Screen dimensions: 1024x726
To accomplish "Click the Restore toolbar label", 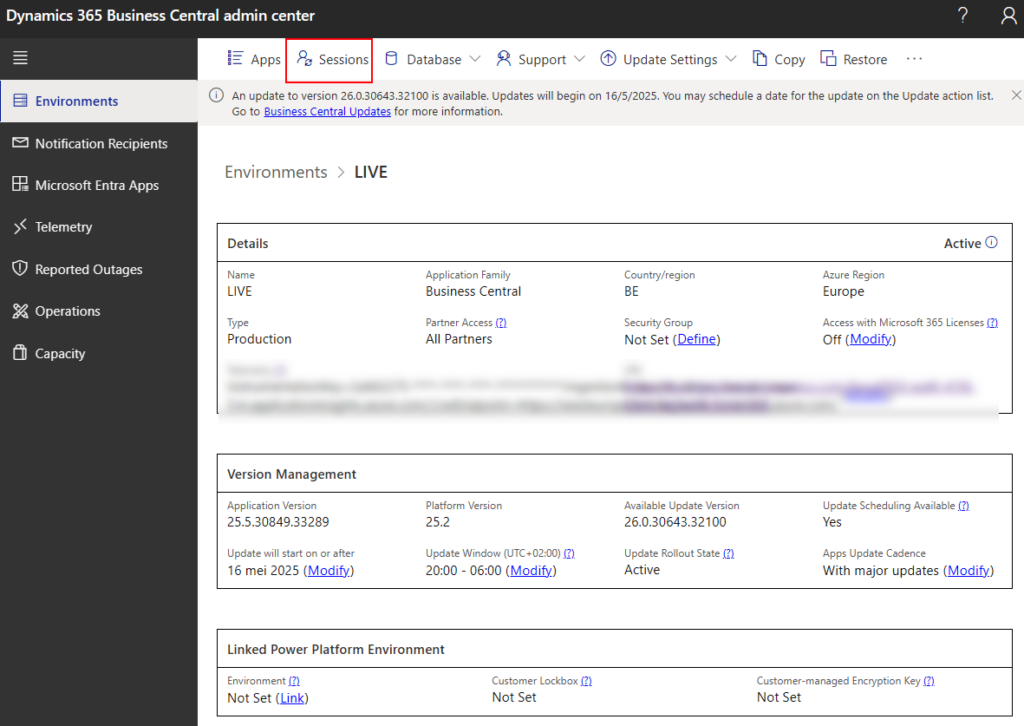I will [865, 59].
